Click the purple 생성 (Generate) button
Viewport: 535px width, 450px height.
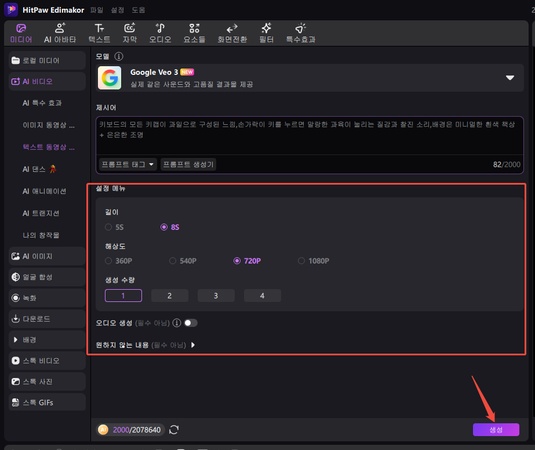(x=496, y=430)
